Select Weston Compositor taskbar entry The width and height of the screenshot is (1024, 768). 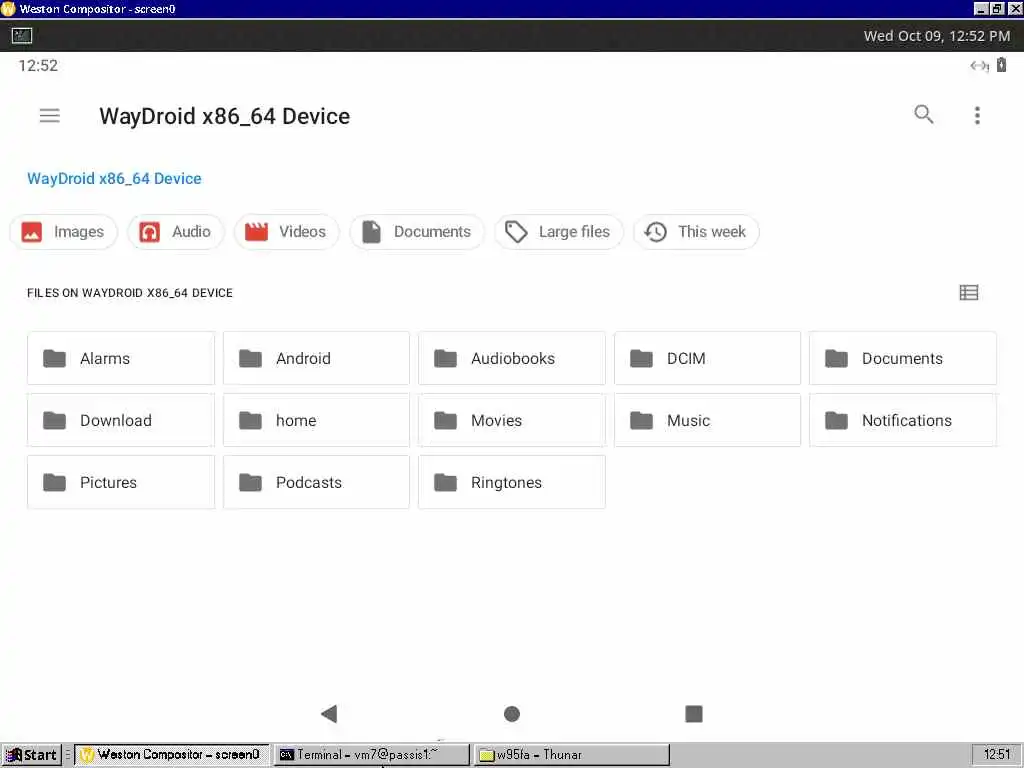pyautogui.click(x=171, y=754)
